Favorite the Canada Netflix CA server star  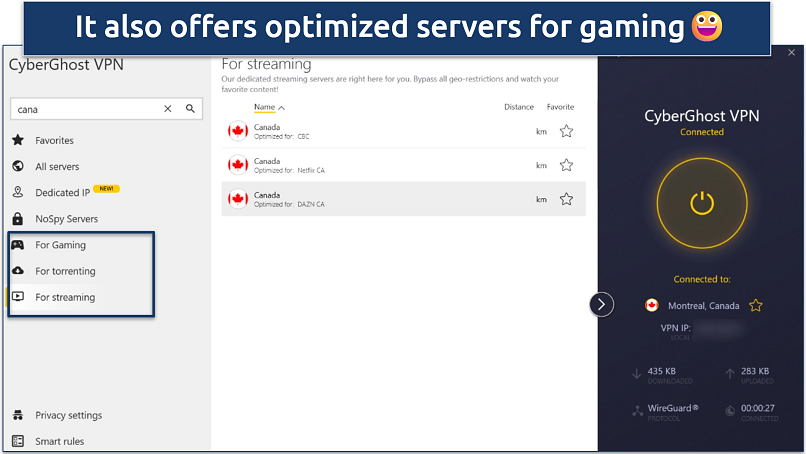point(566,165)
